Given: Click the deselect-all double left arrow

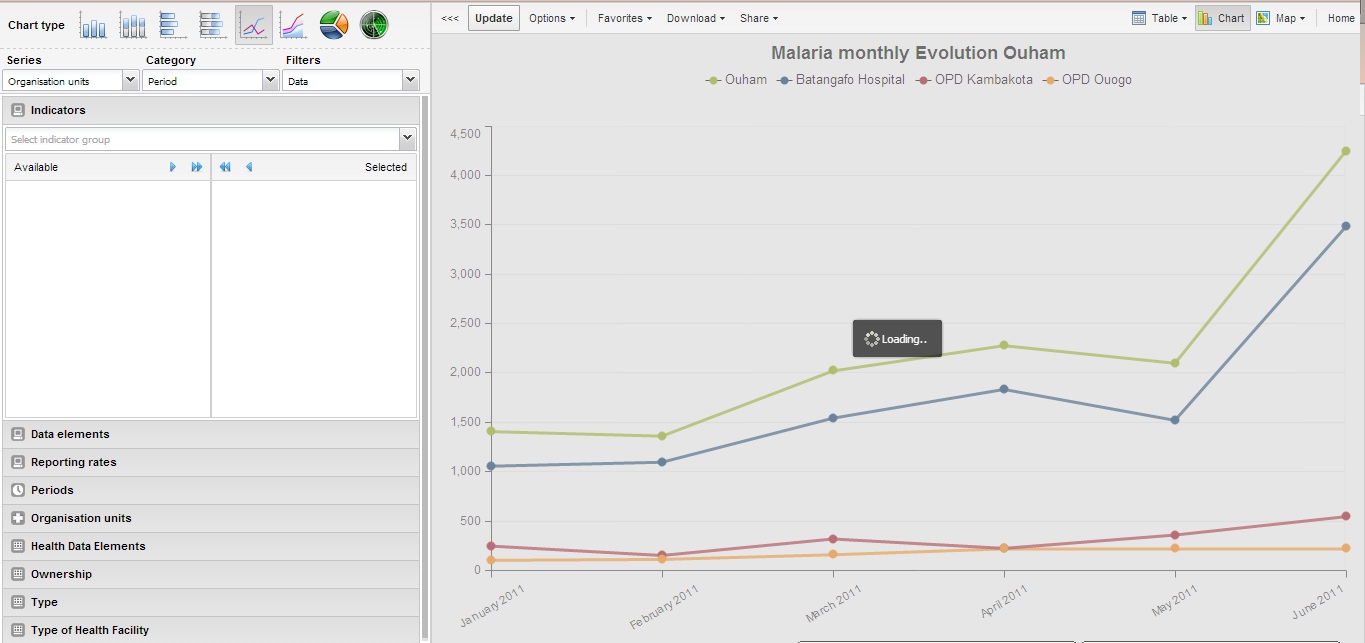Looking at the screenshot, I should click(225, 167).
